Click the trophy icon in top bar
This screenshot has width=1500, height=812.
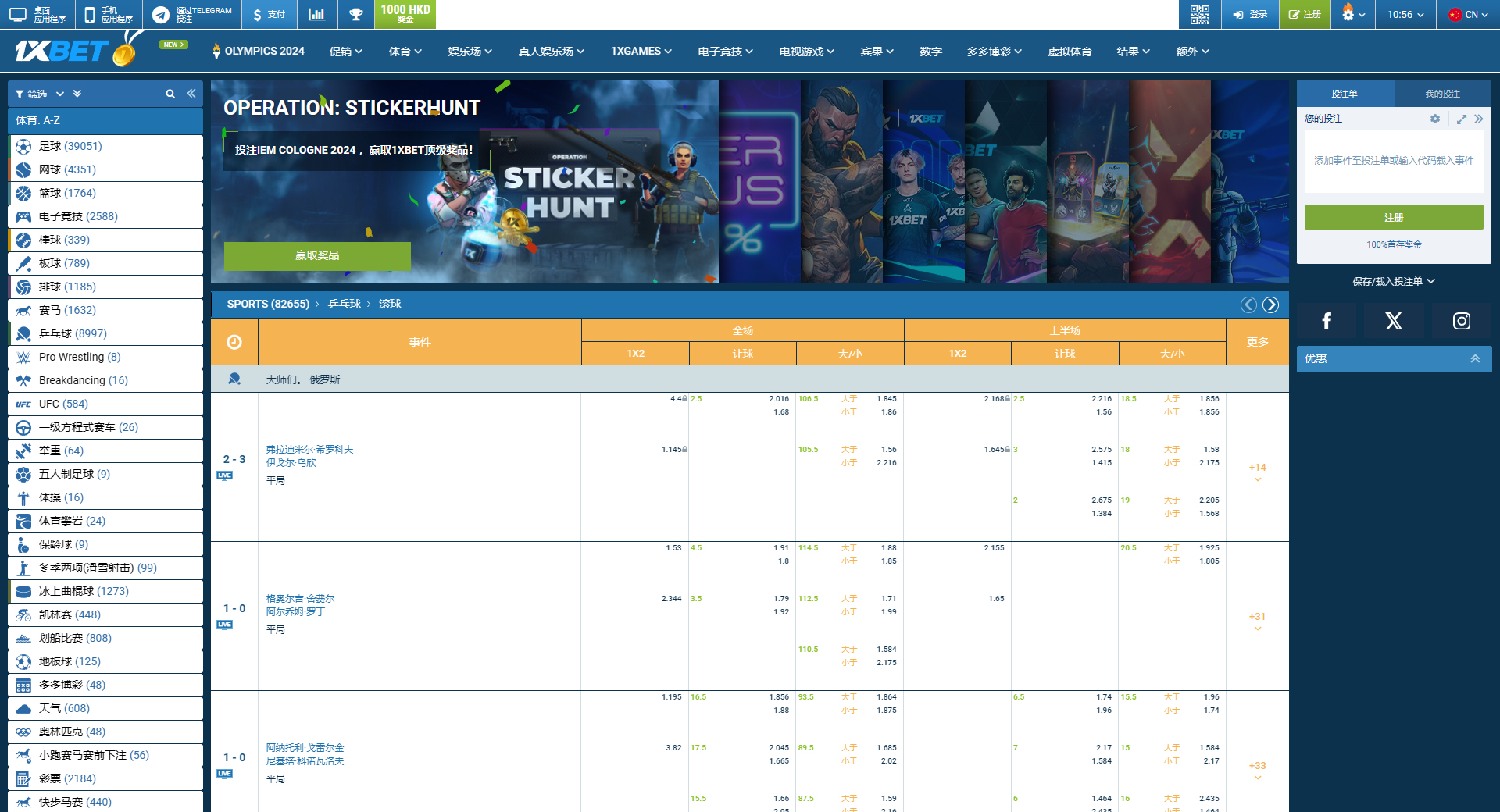pos(355,14)
